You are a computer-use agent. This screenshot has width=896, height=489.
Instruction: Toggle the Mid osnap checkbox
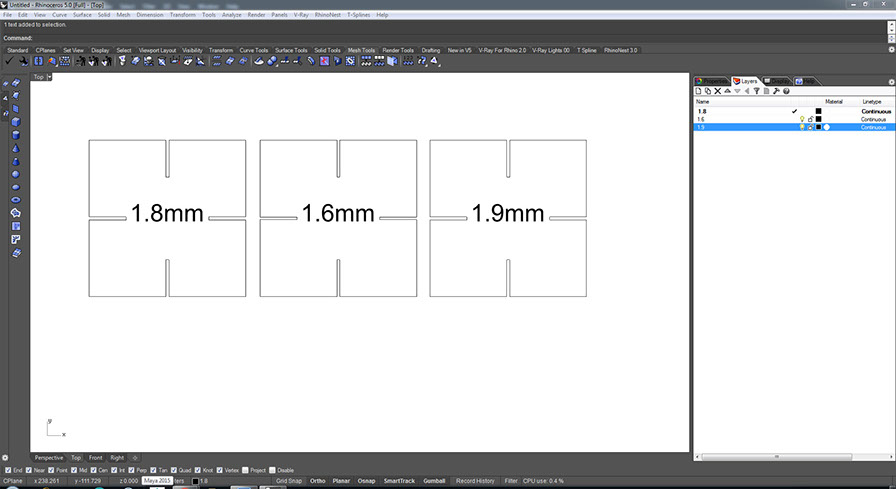74,470
